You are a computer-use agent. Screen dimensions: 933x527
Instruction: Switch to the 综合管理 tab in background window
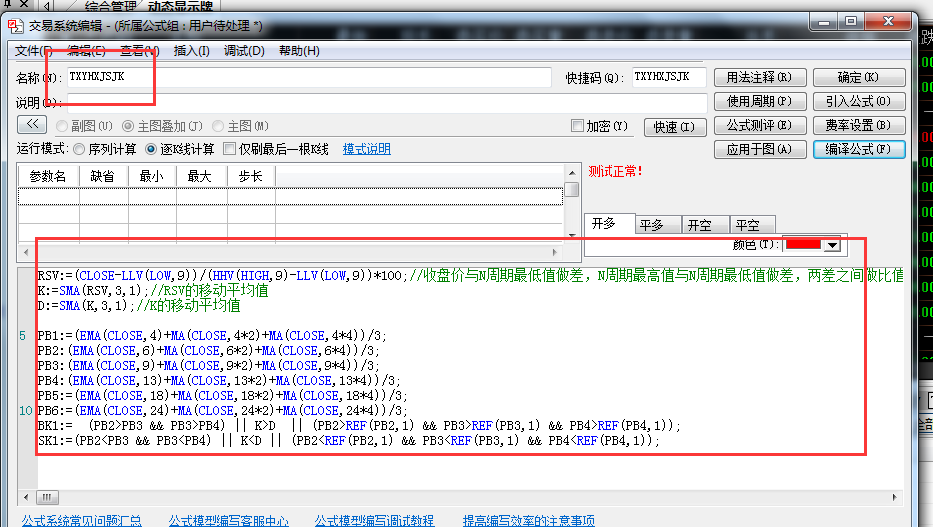point(110,7)
